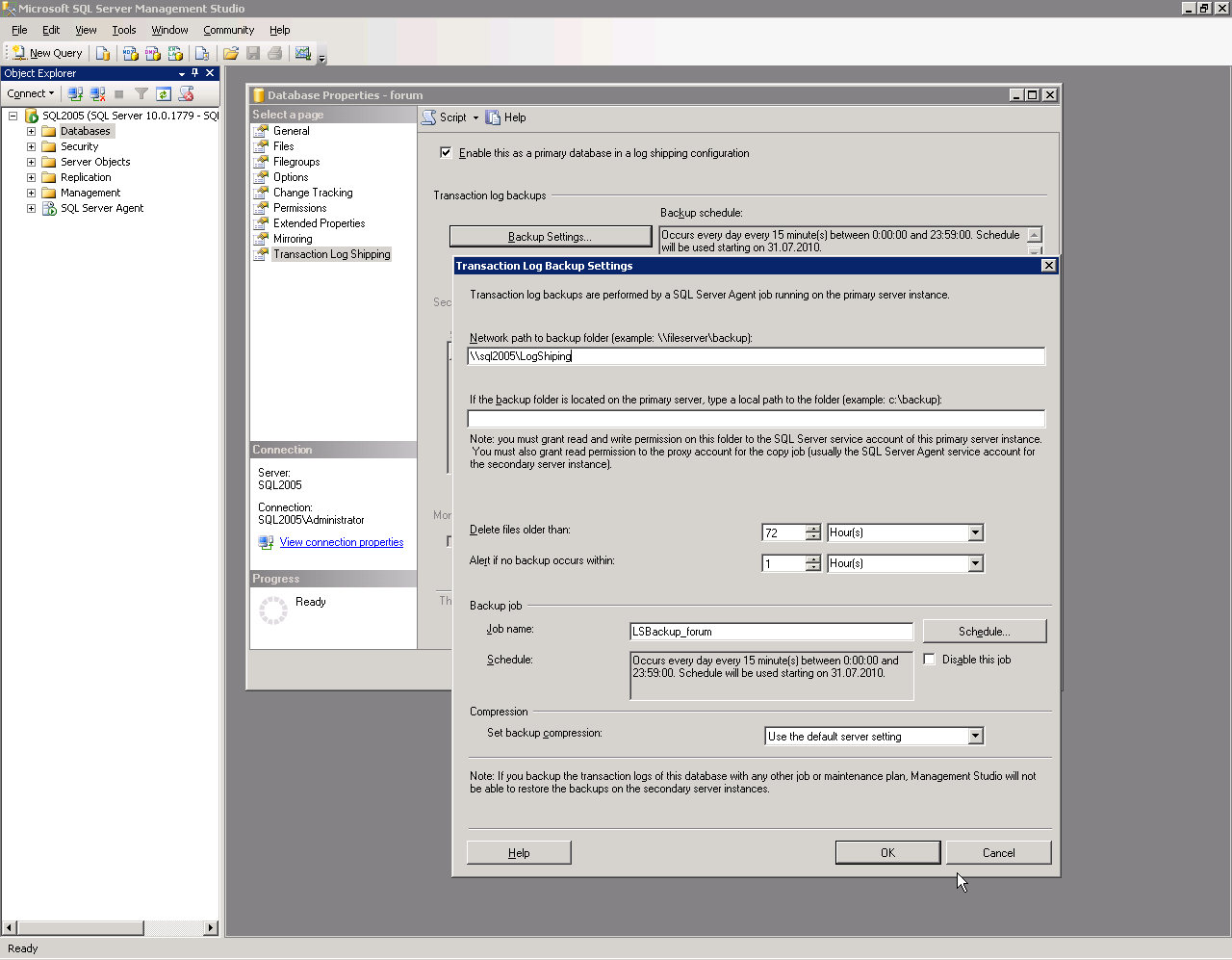The height and width of the screenshot is (960, 1232).
Task: Open the toolbar options overflow arrow
Action: coord(322,57)
